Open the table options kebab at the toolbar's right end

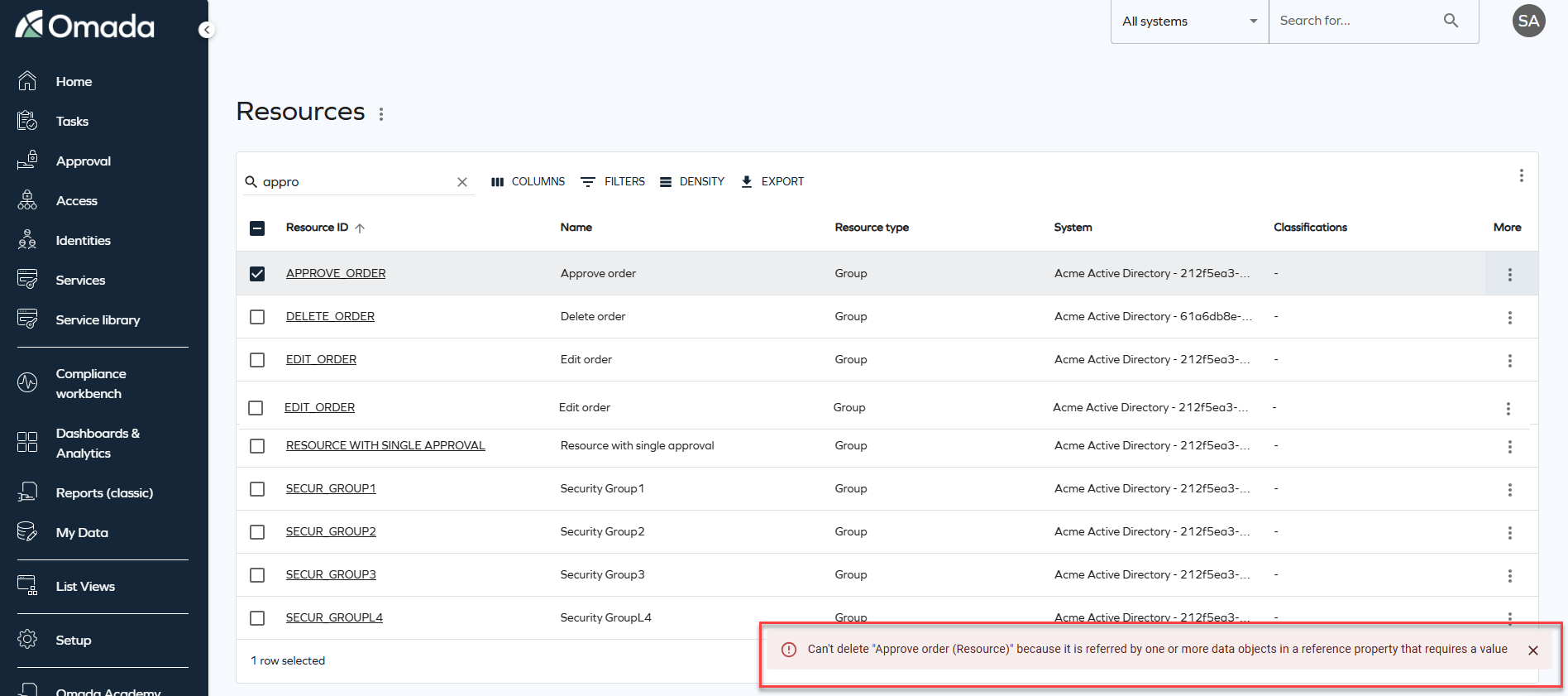click(1521, 175)
